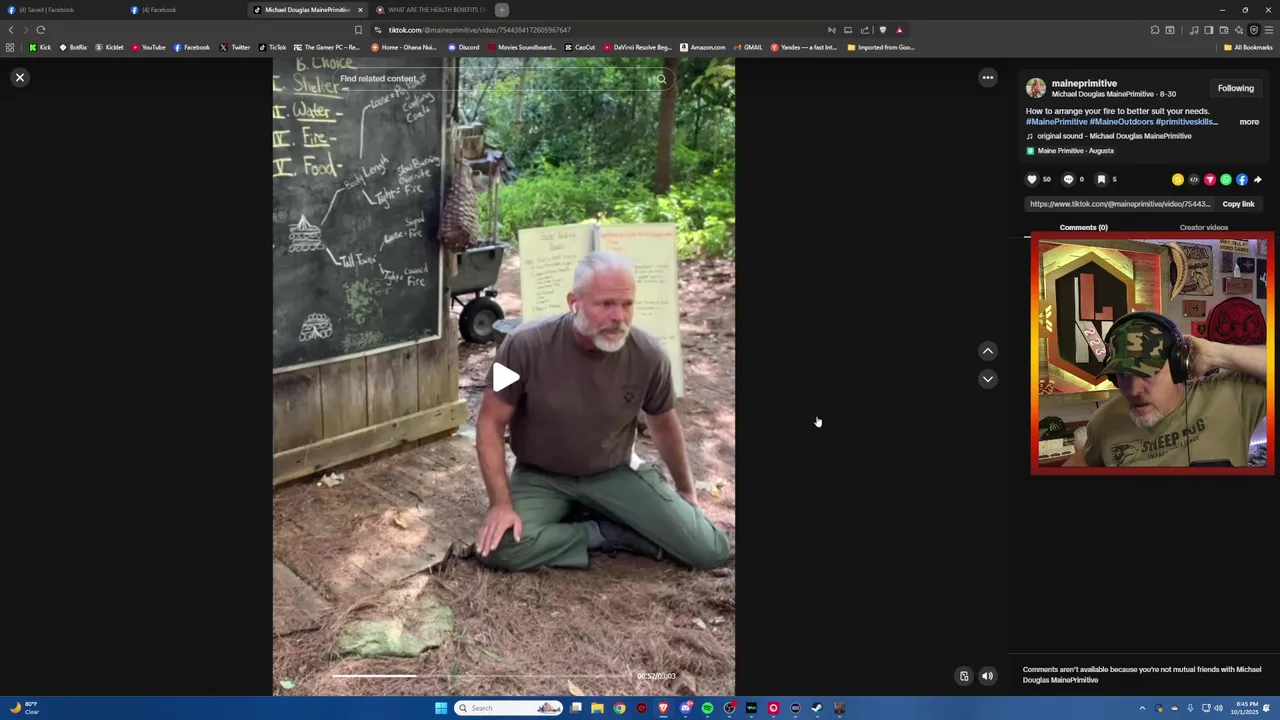
Task: Open the YouTube bookmark
Action: 149,47
